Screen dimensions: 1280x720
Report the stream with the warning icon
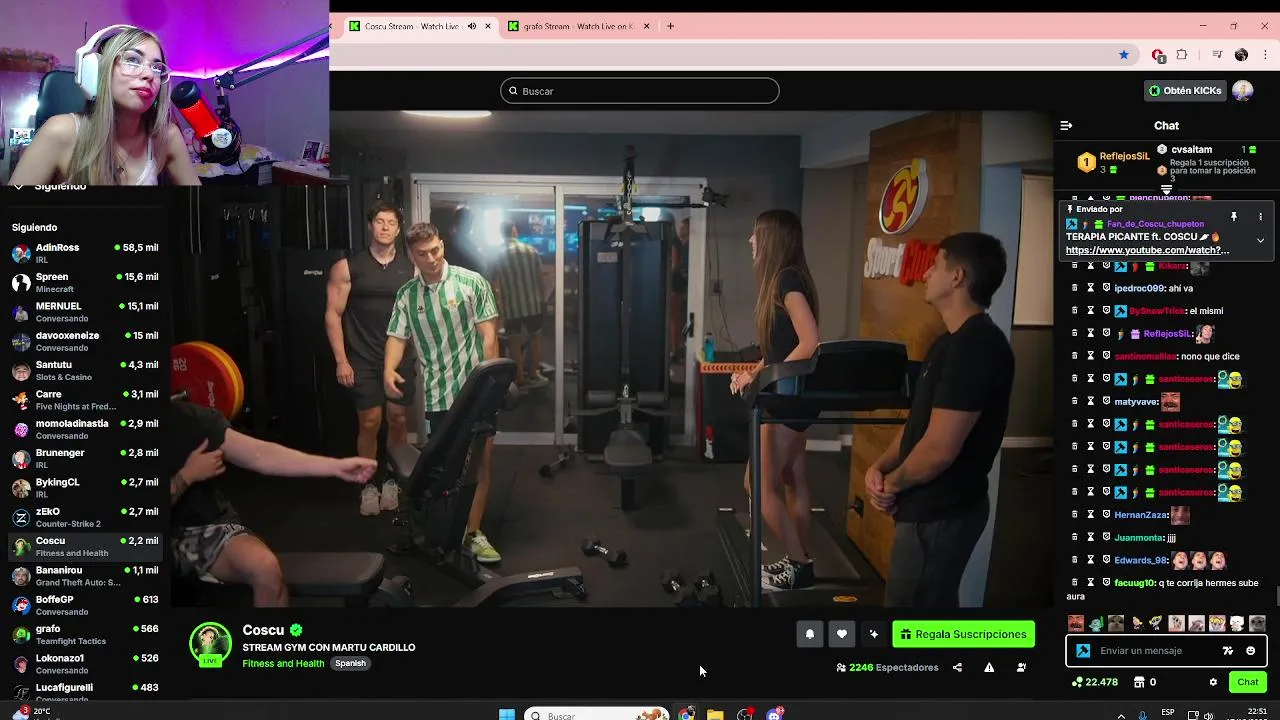coord(989,667)
